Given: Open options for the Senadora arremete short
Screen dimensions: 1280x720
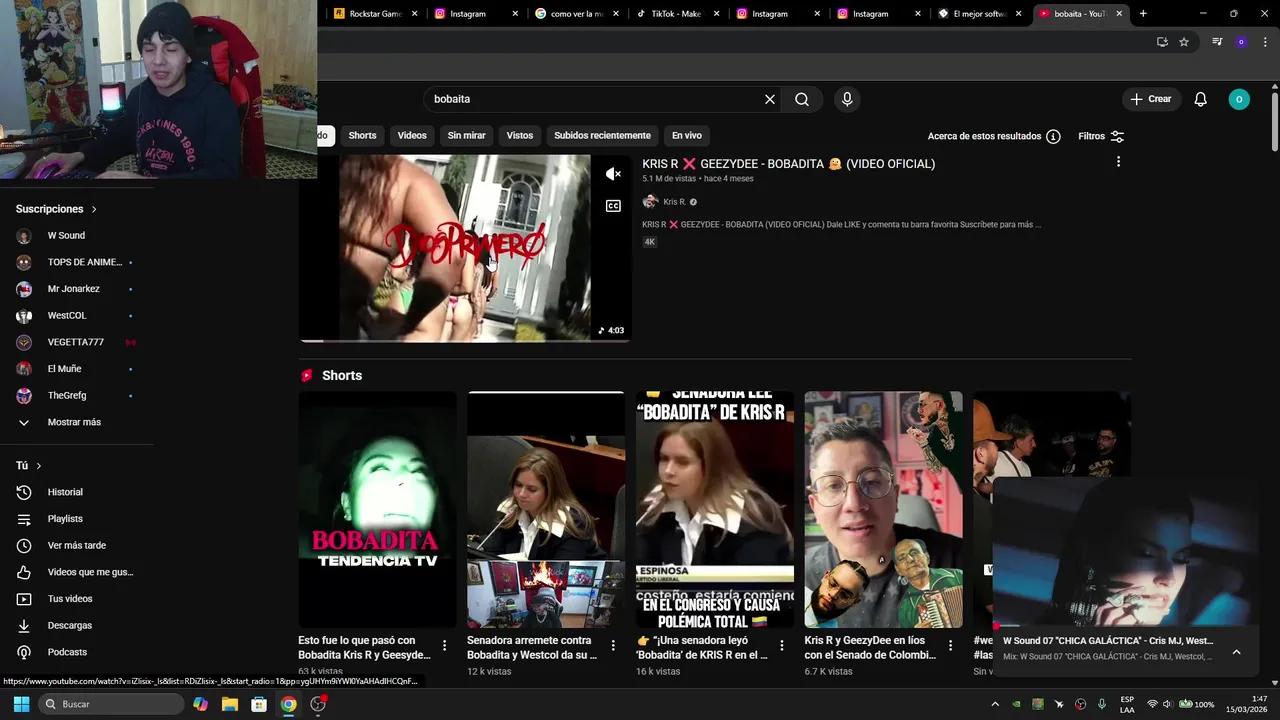Looking at the screenshot, I should (x=613, y=646).
